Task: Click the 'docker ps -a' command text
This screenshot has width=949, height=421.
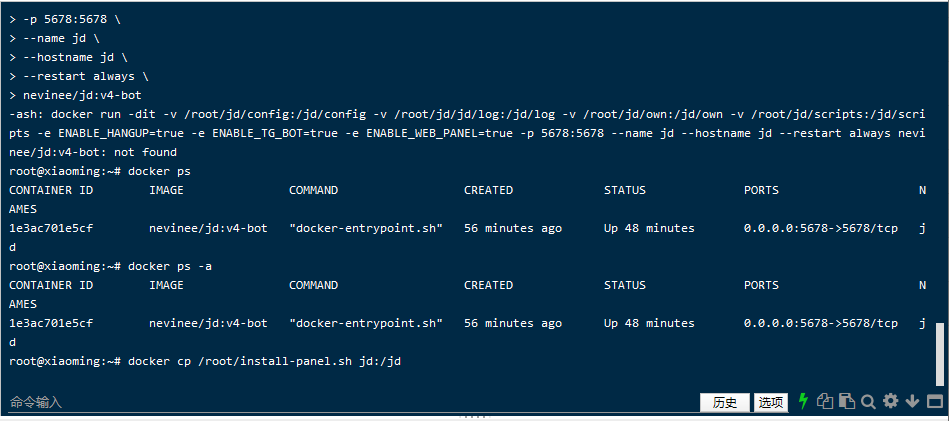Action: [170, 266]
